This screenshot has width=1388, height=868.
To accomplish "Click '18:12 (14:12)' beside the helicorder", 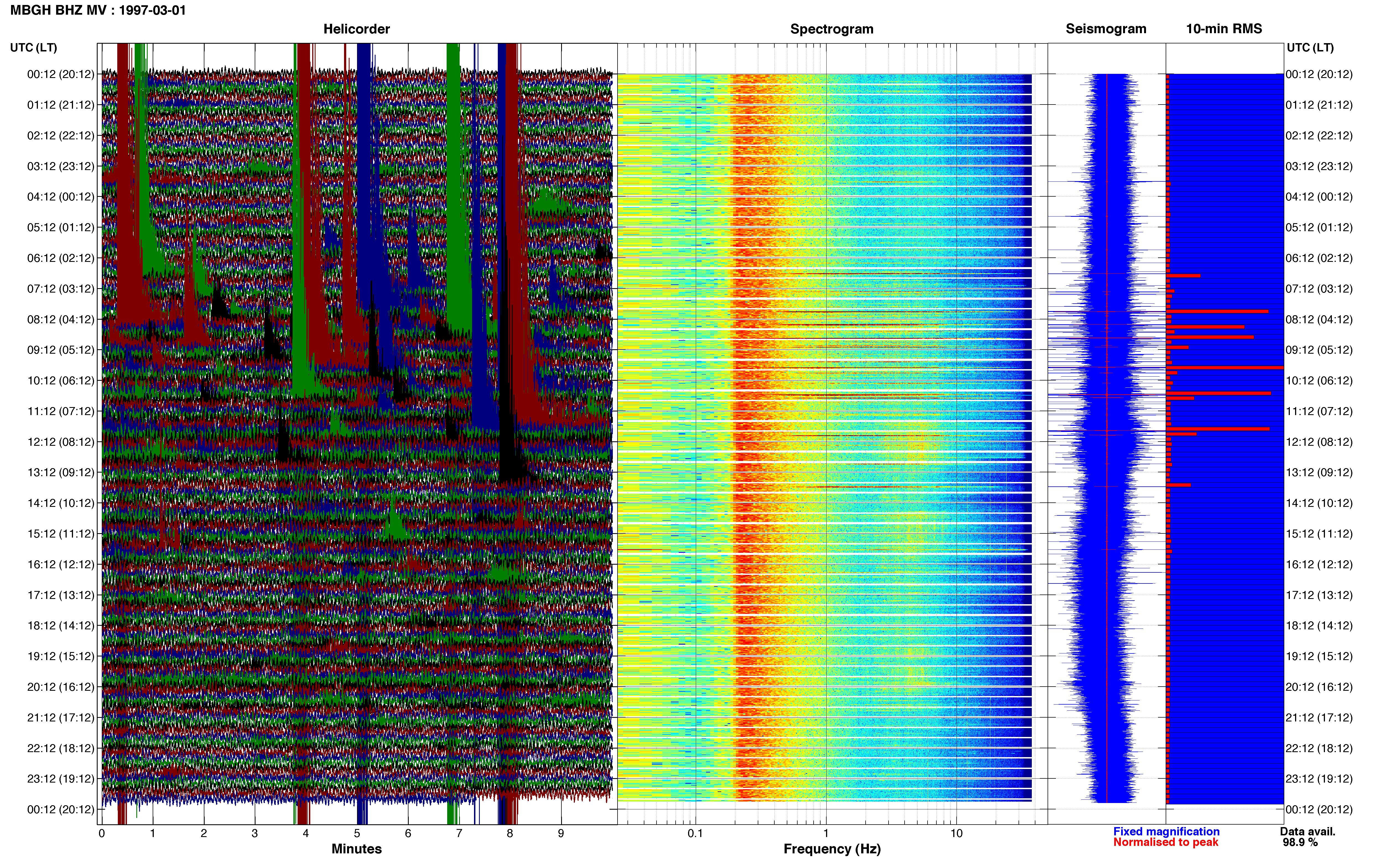I will (61, 626).
